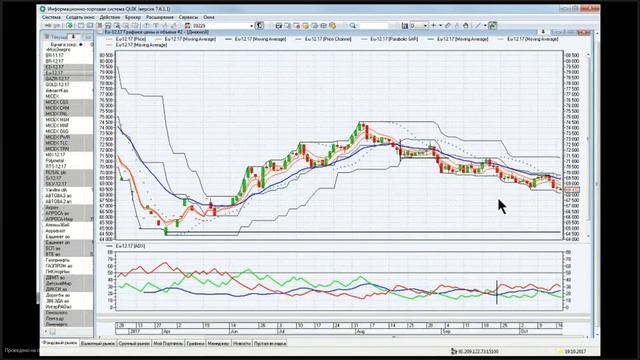Screen dimensions: 640x360
Task: Click the magnifier search icon in toolbar
Action: (x=353, y=25)
